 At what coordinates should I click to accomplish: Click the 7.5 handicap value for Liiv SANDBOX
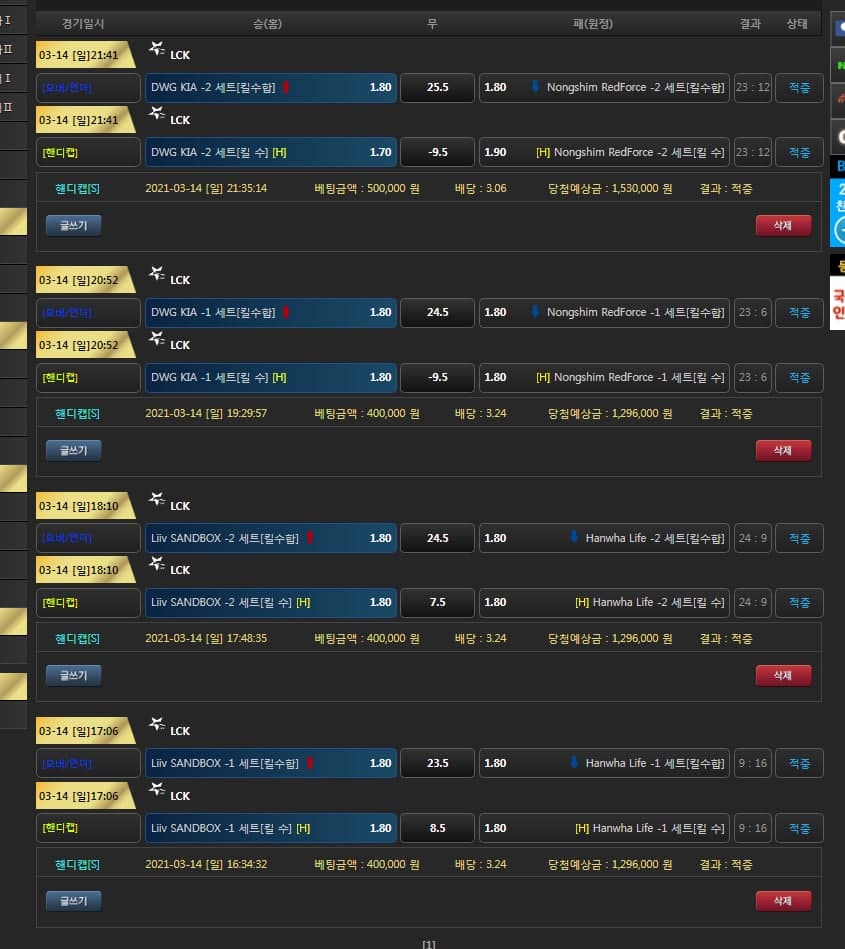click(x=437, y=603)
